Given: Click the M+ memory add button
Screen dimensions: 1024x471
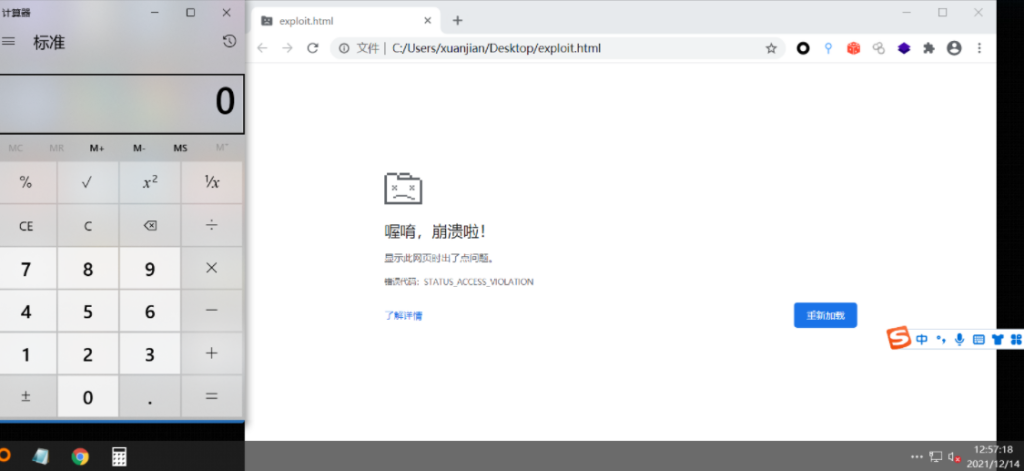Looking at the screenshot, I should click(97, 148).
